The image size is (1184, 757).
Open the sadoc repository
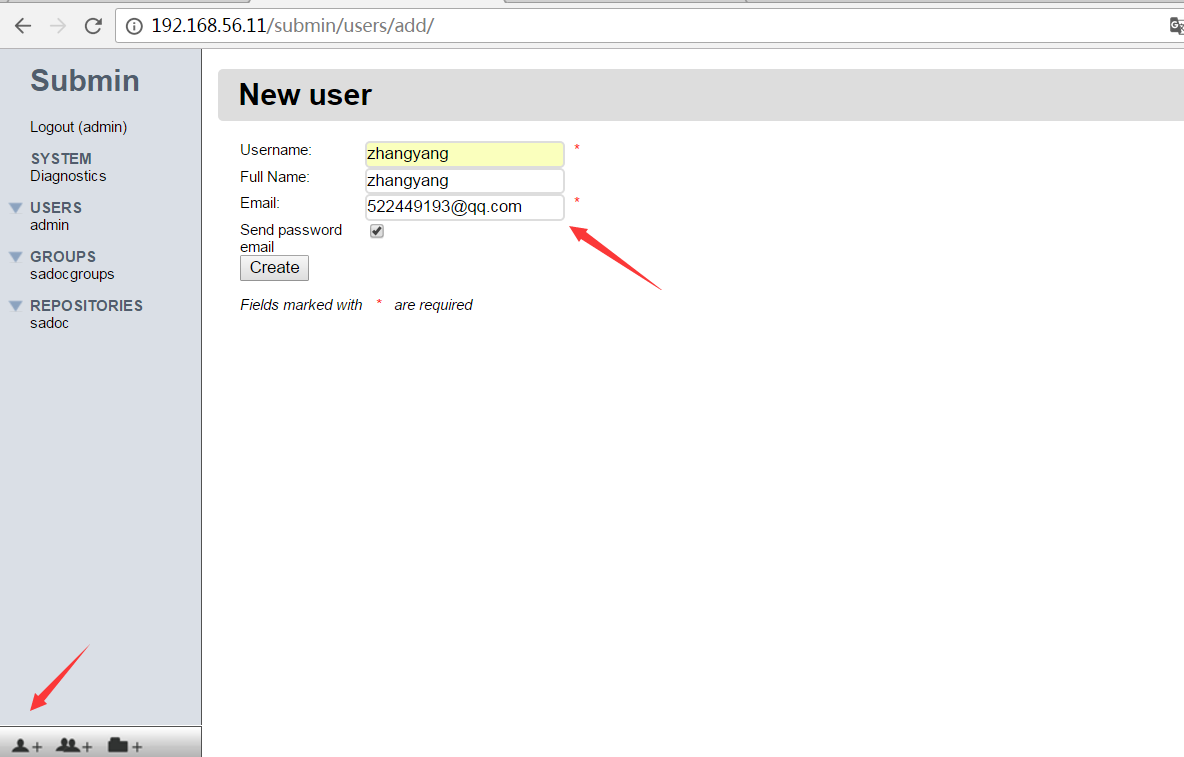coord(49,323)
